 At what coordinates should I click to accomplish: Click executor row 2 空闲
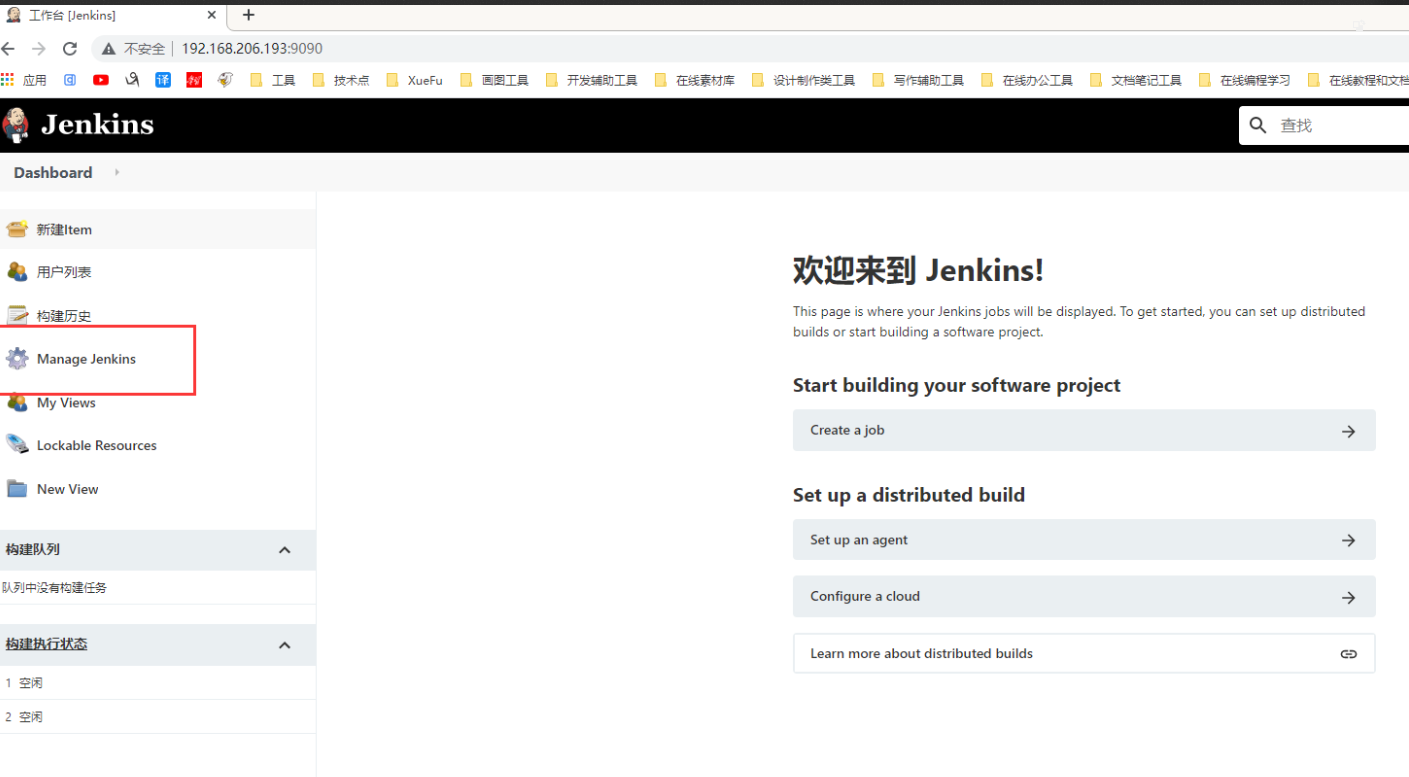tap(158, 717)
